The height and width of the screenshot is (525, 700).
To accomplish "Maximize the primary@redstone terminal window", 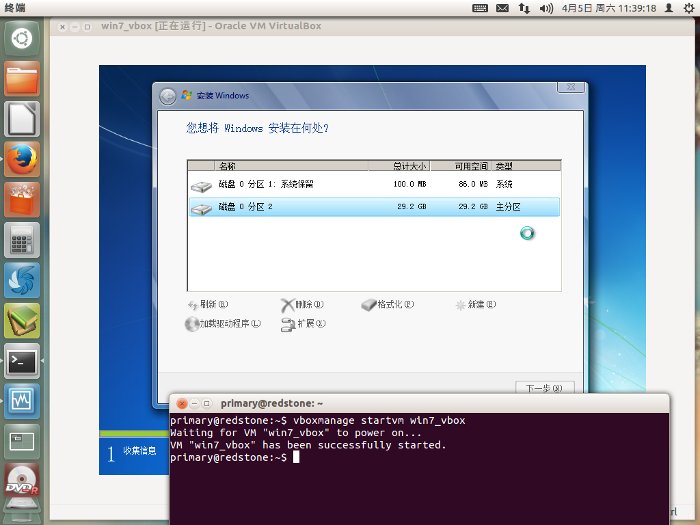I will click(206, 404).
